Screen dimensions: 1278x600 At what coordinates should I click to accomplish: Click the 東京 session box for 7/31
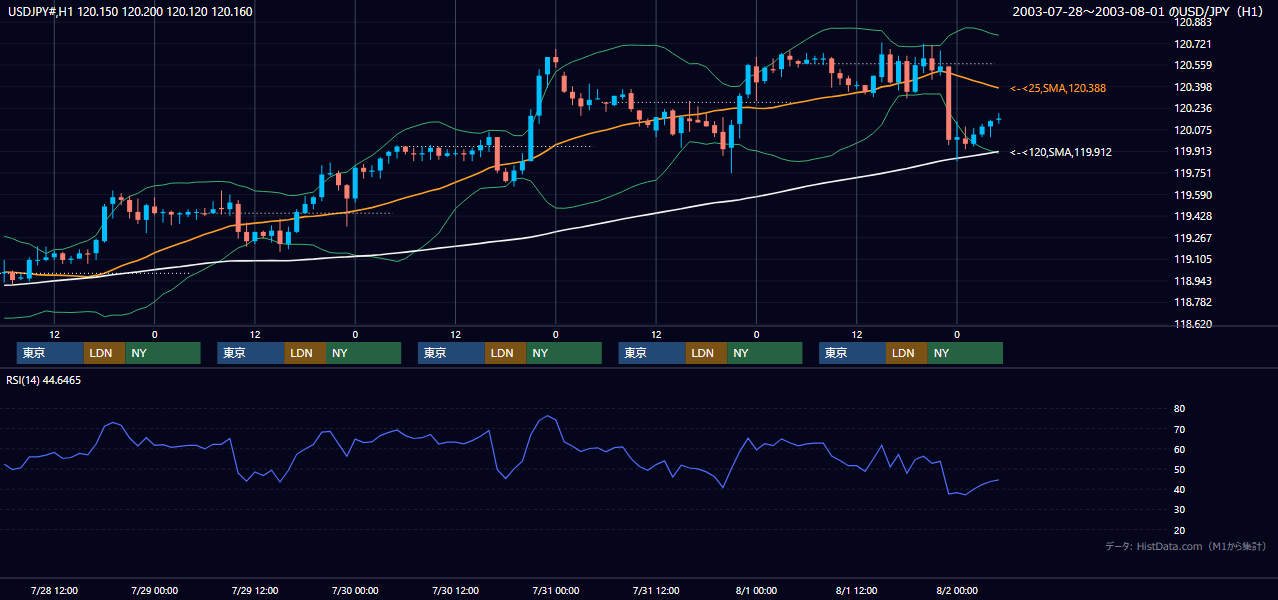(x=652, y=353)
